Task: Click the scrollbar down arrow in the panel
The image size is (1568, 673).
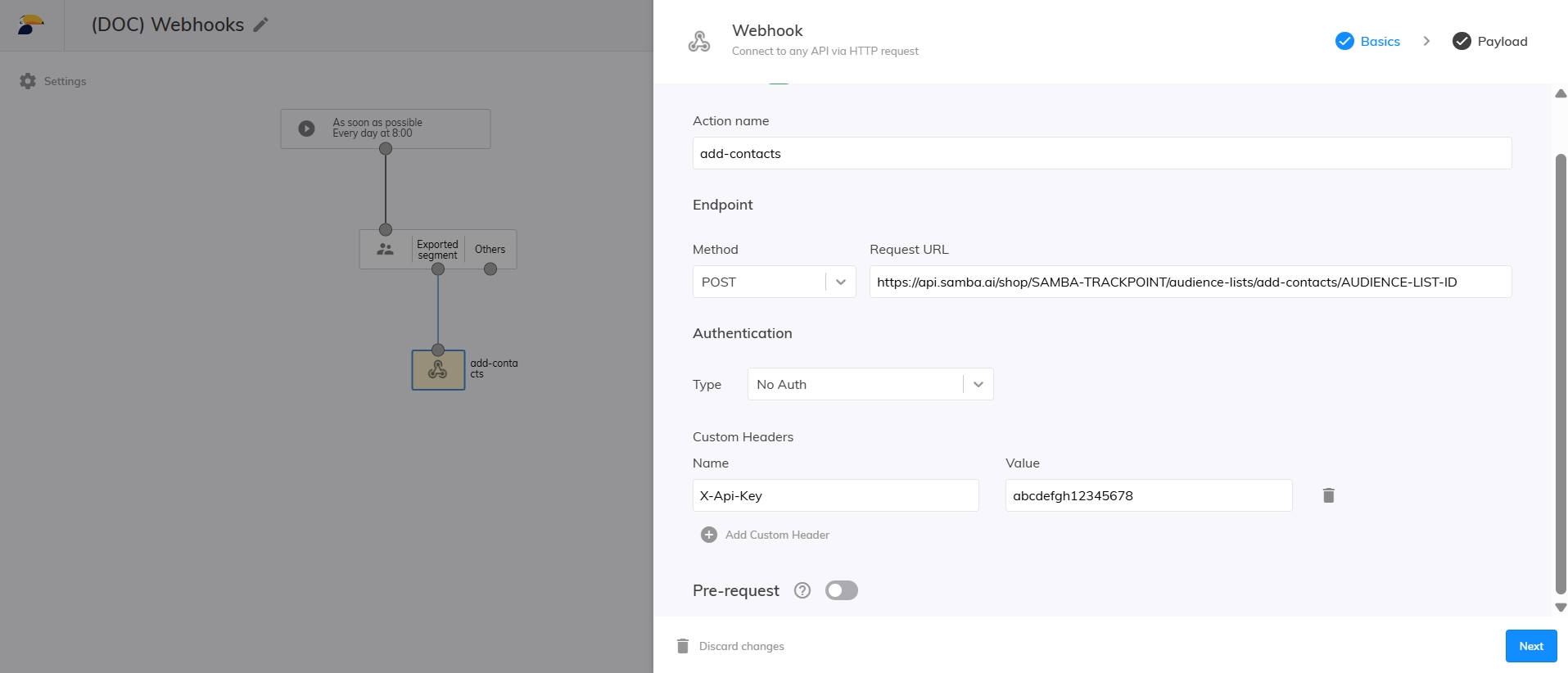Action: tap(1561, 608)
